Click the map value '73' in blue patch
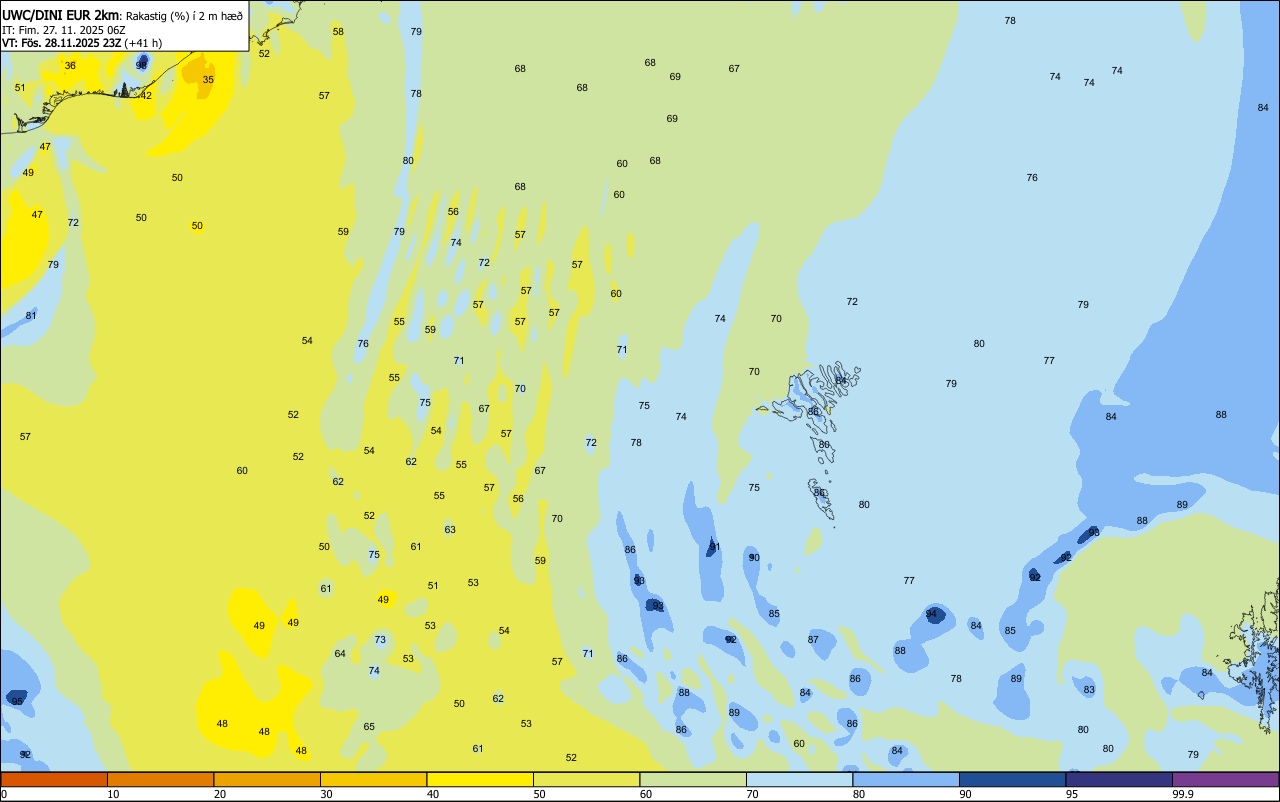Viewport: 1280px width, 802px height. [x=380, y=640]
